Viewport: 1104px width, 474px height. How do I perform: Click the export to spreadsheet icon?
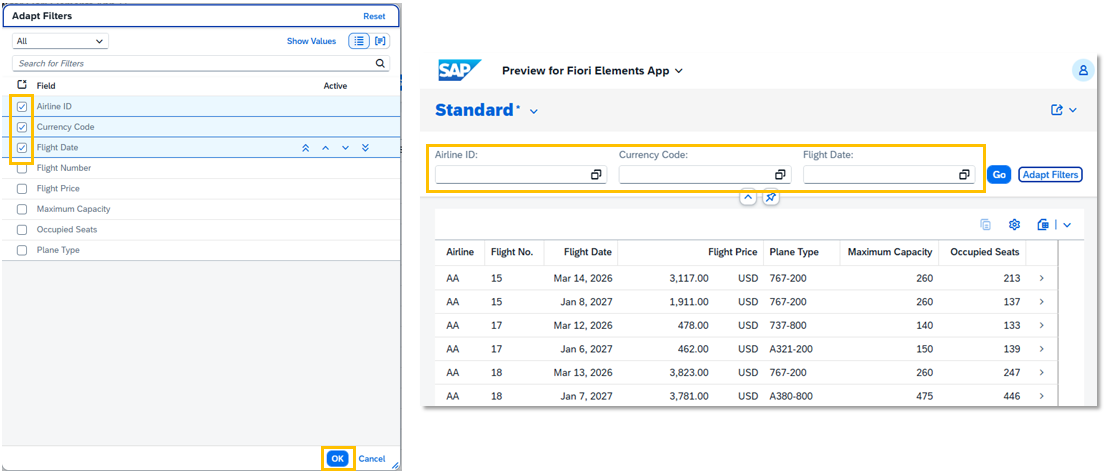coord(1043,225)
